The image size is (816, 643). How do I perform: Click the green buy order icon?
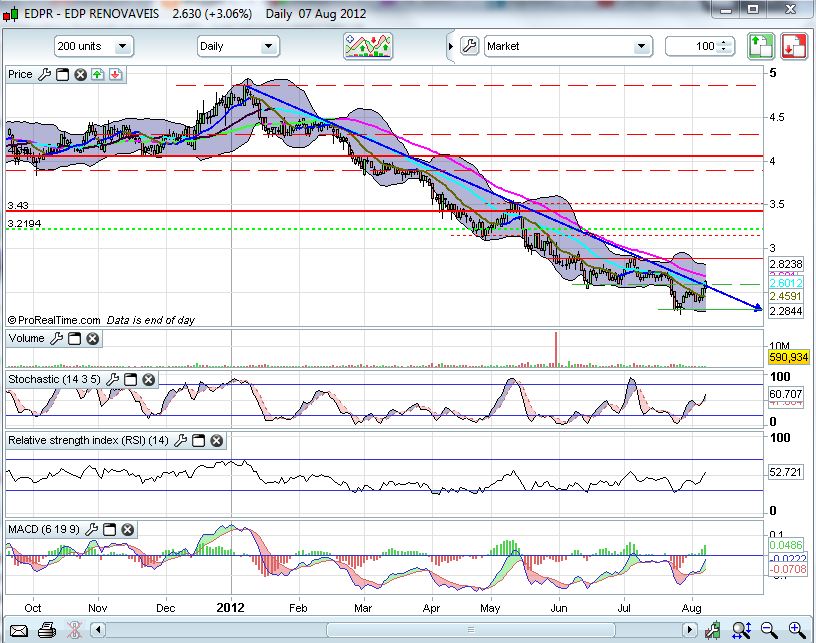pyautogui.click(x=761, y=46)
